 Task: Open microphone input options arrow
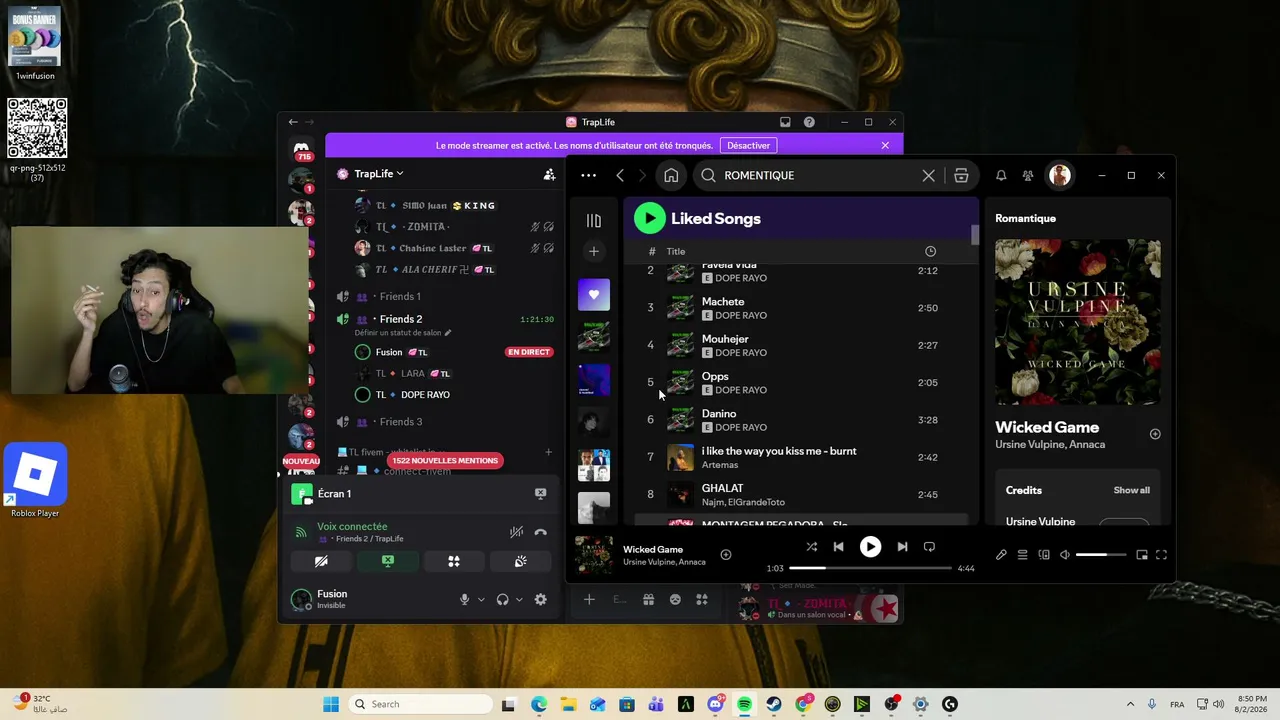point(481,600)
